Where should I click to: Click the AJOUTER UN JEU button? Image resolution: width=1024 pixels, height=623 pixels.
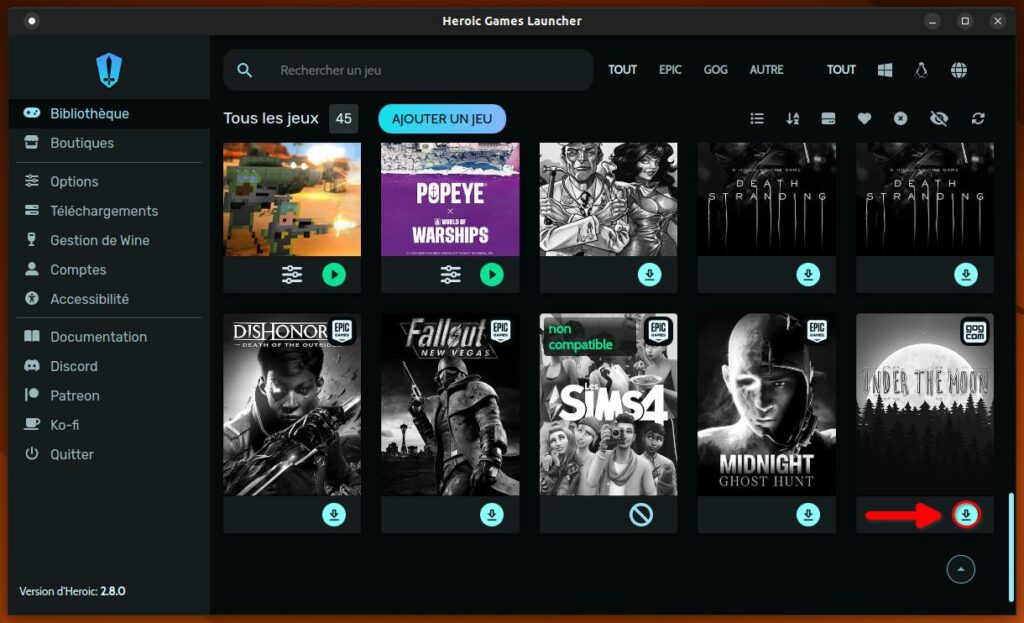pyautogui.click(x=442, y=119)
